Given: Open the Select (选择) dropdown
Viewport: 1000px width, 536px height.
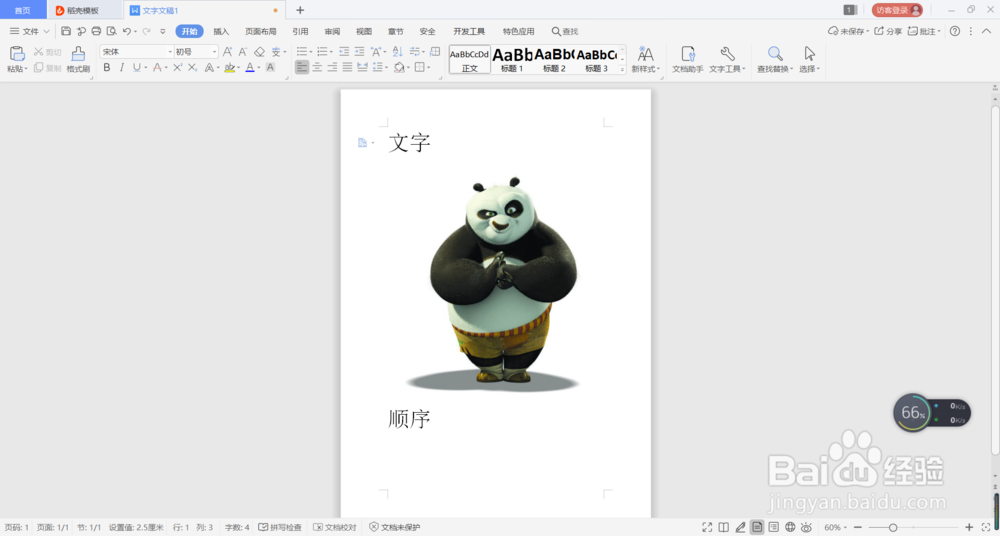Looking at the screenshot, I should pos(809,59).
